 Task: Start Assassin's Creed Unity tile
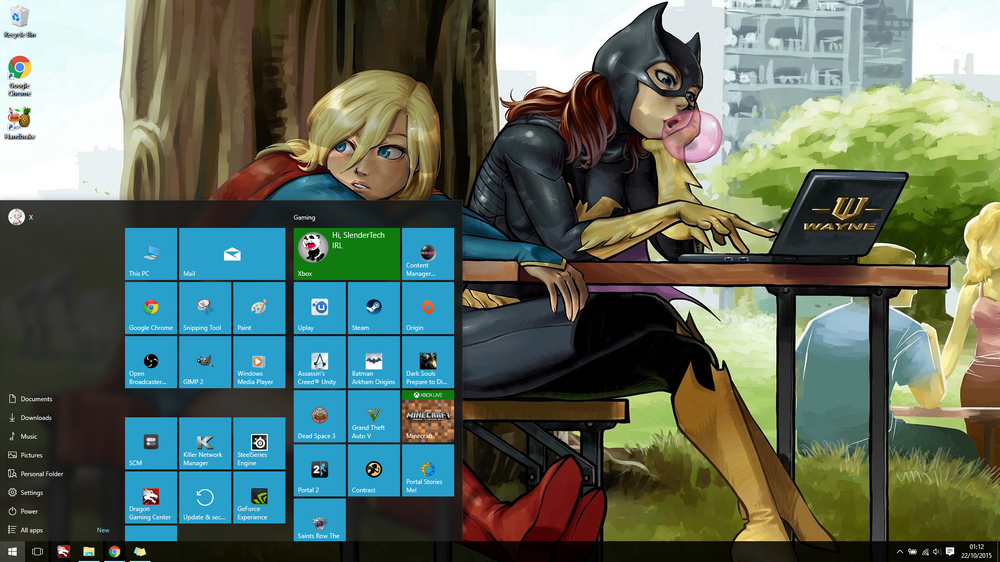click(x=320, y=362)
